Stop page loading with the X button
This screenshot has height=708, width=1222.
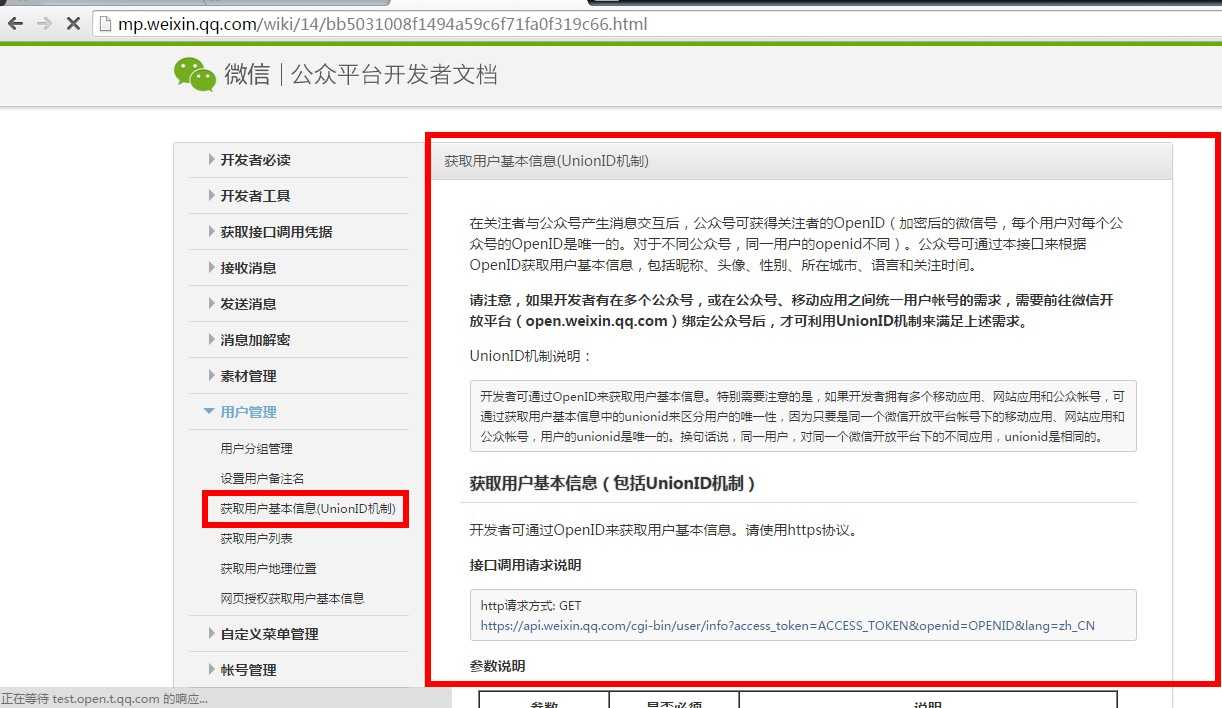[73, 23]
